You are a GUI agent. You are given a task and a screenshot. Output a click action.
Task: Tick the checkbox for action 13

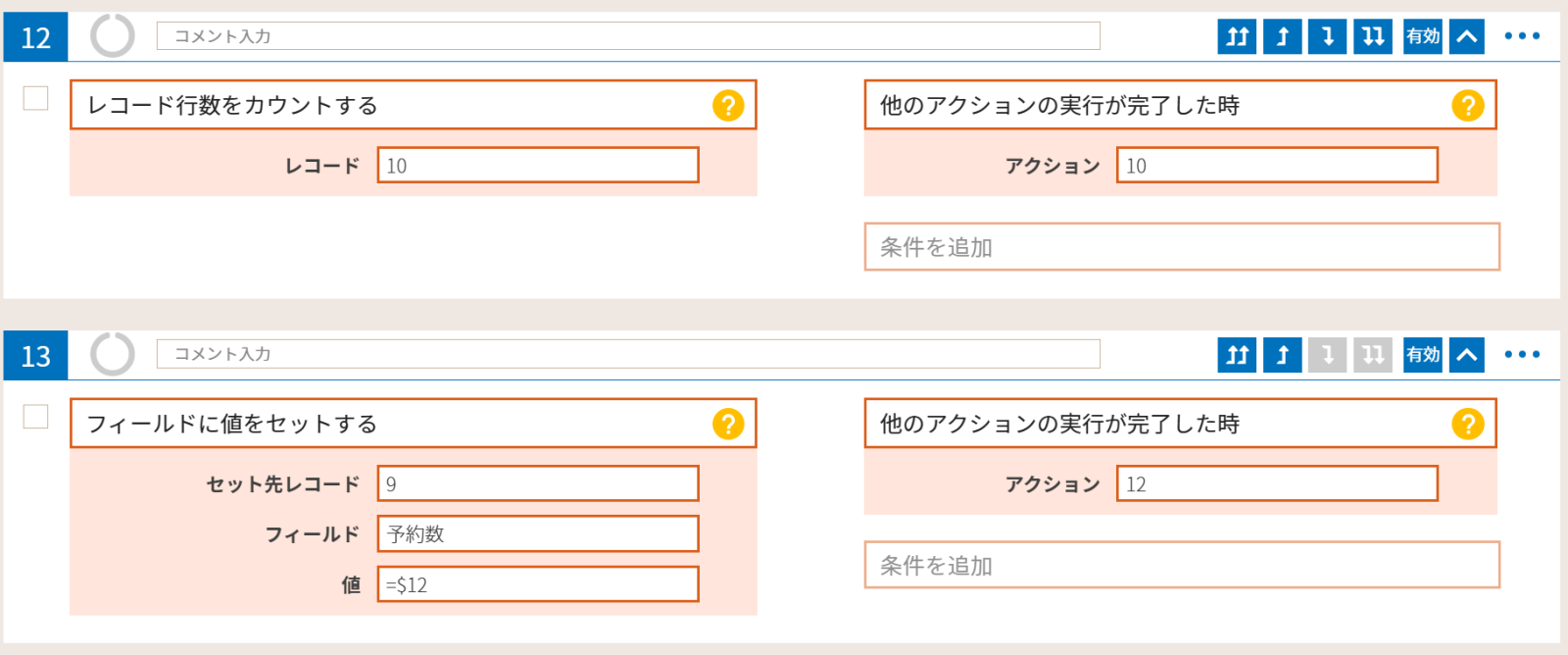(35, 417)
